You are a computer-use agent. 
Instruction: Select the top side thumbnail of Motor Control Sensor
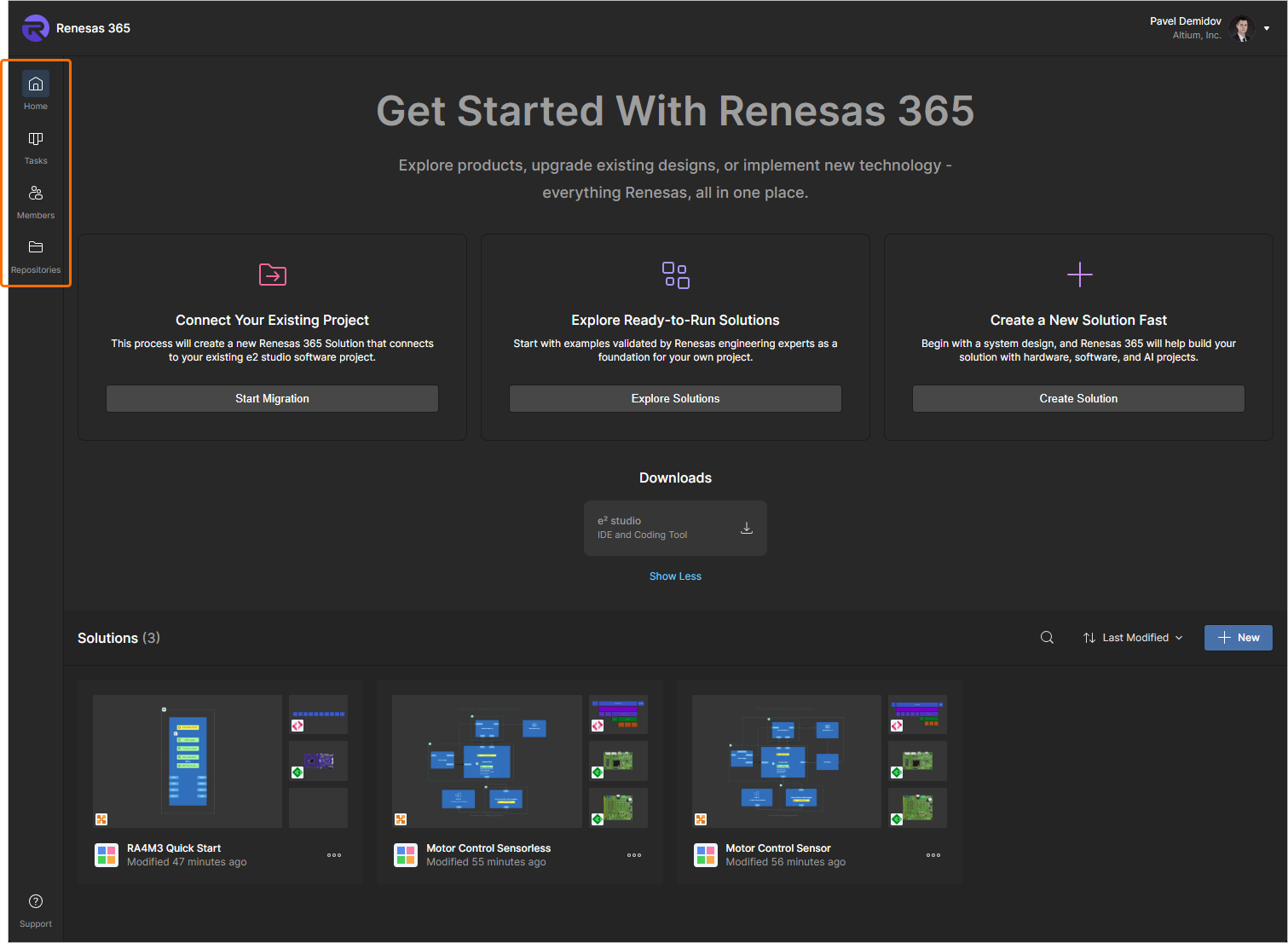[917, 714]
